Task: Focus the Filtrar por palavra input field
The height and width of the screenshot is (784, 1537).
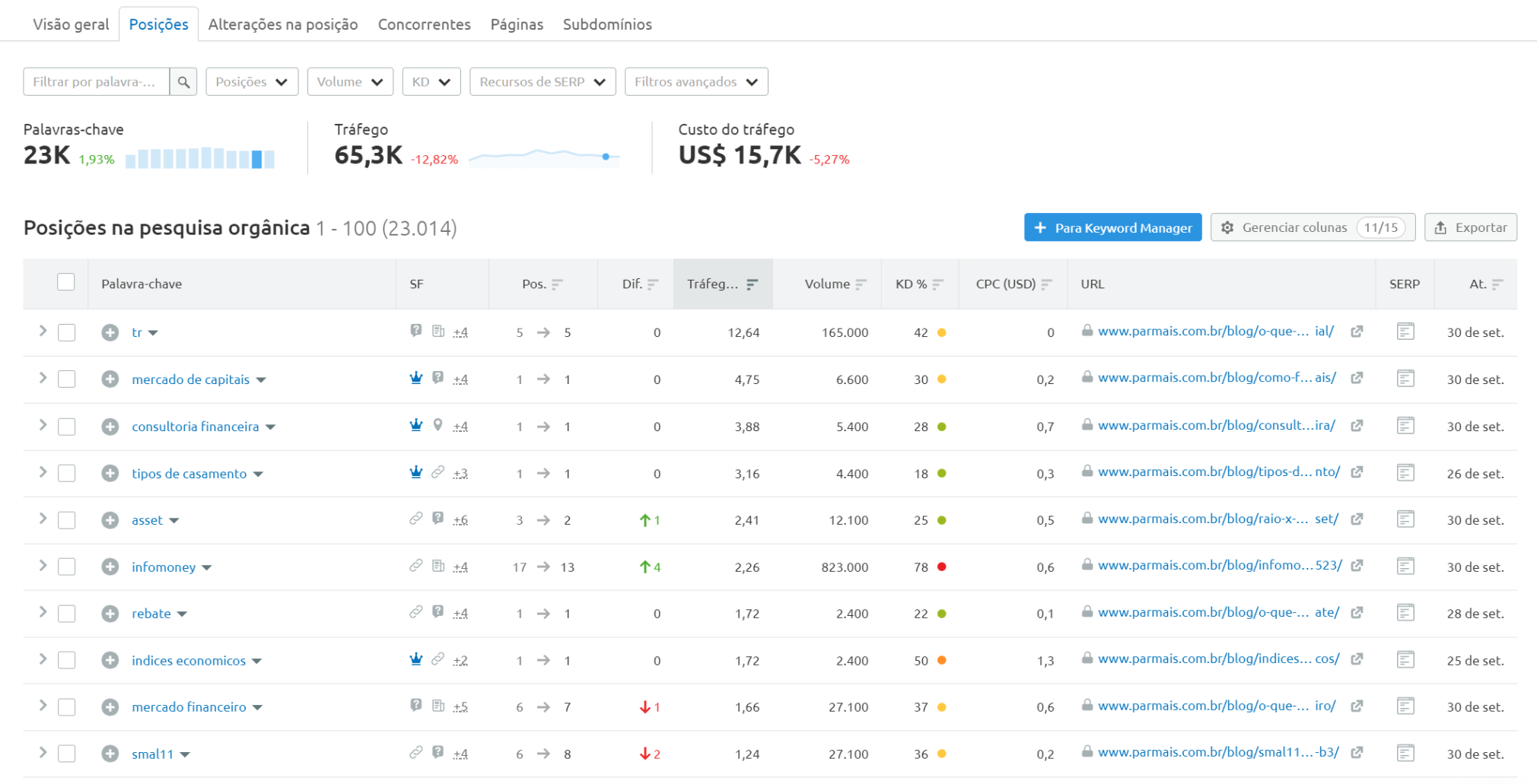Action: click(97, 82)
